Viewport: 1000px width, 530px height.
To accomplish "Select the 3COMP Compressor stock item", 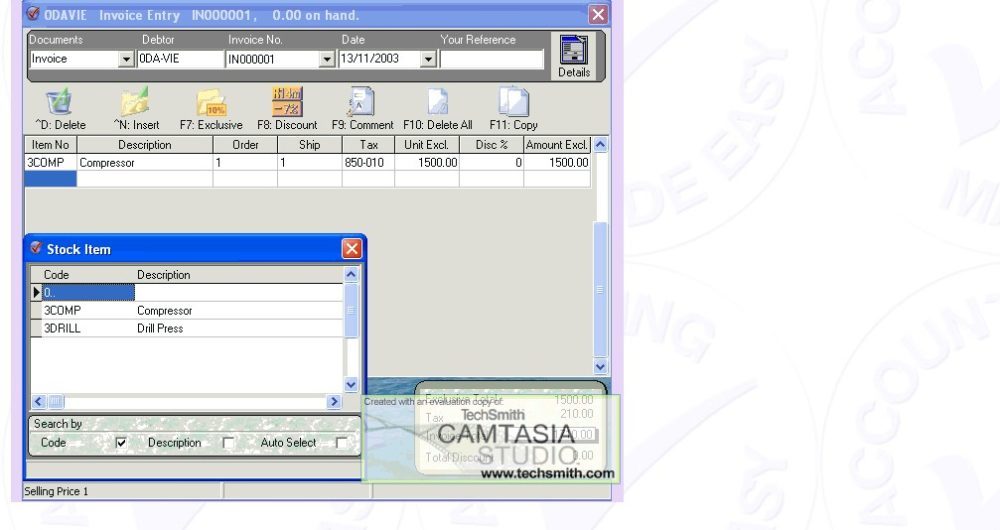I will pyautogui.click(x=164, y=311).
